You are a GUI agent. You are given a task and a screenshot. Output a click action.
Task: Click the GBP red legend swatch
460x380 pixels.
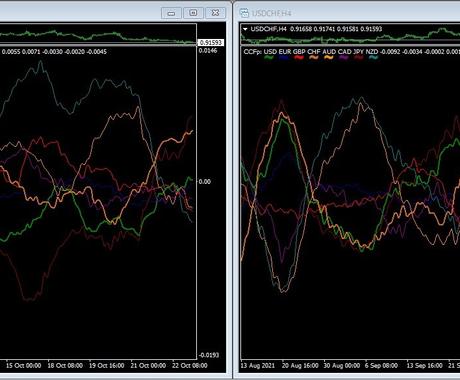(299, 58)
